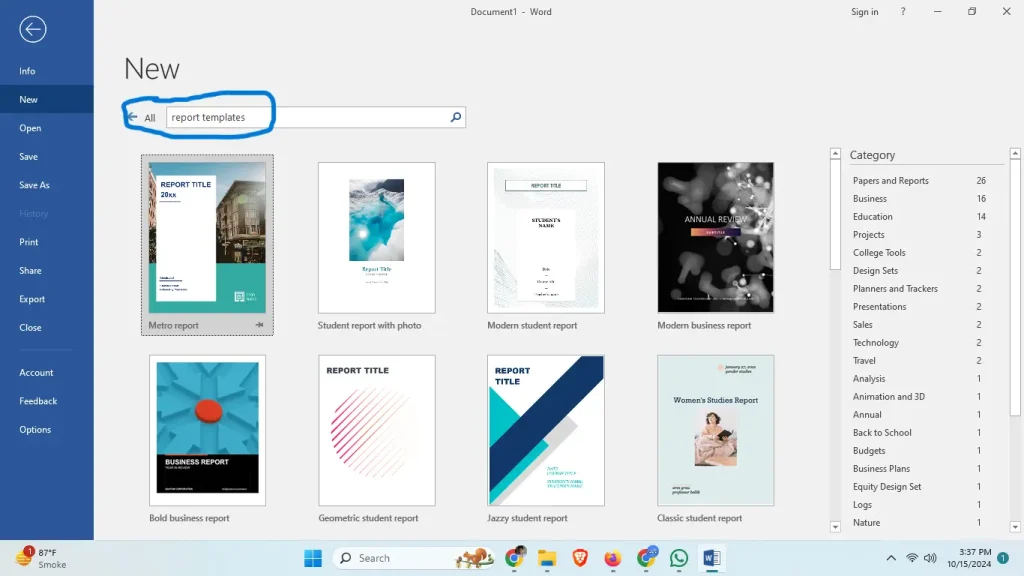Select Geometric student report template

click(x=376, y=430)
